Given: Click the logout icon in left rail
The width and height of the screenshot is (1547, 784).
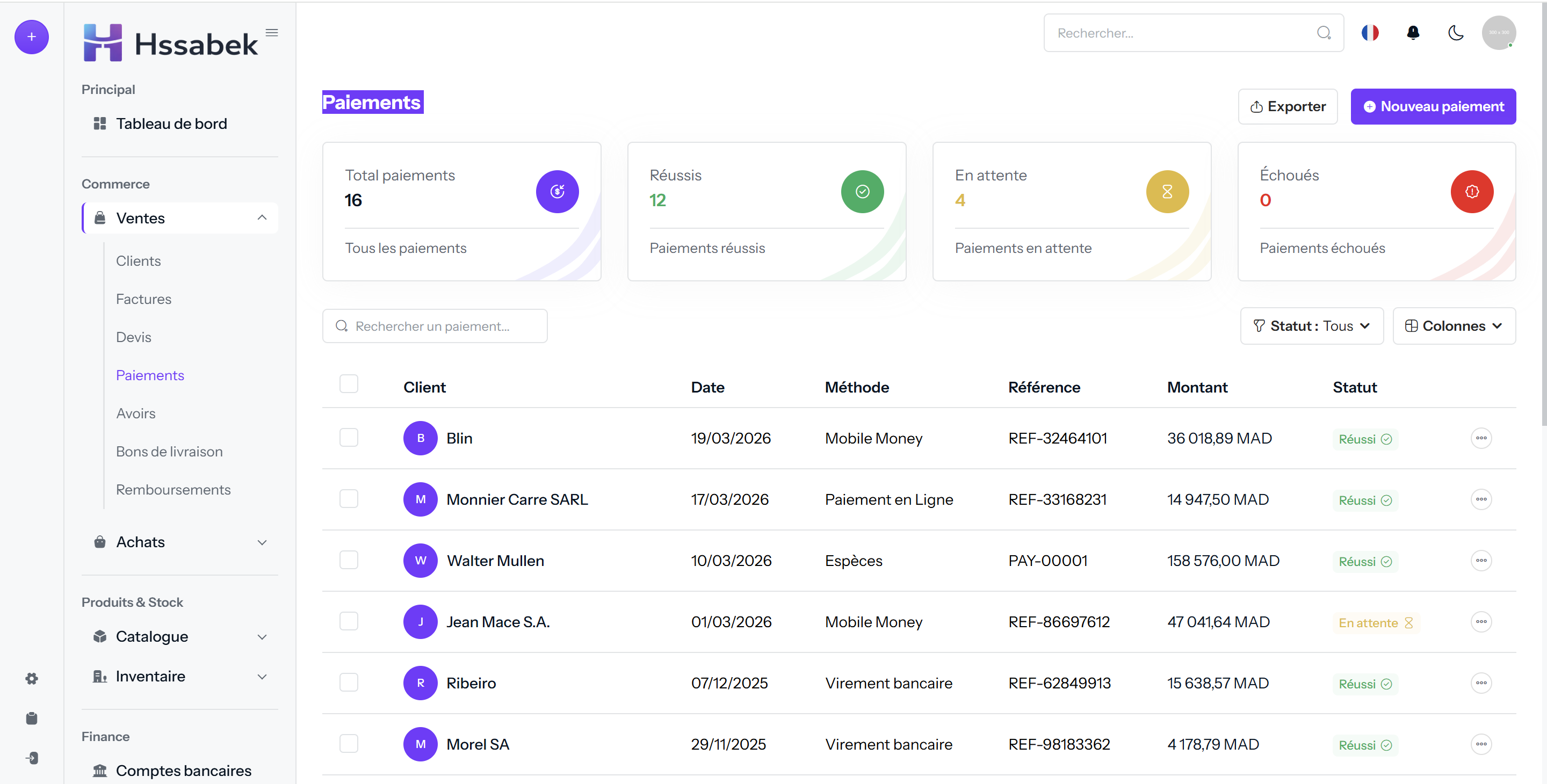Looking at the screenshot, I should point(32,758).
